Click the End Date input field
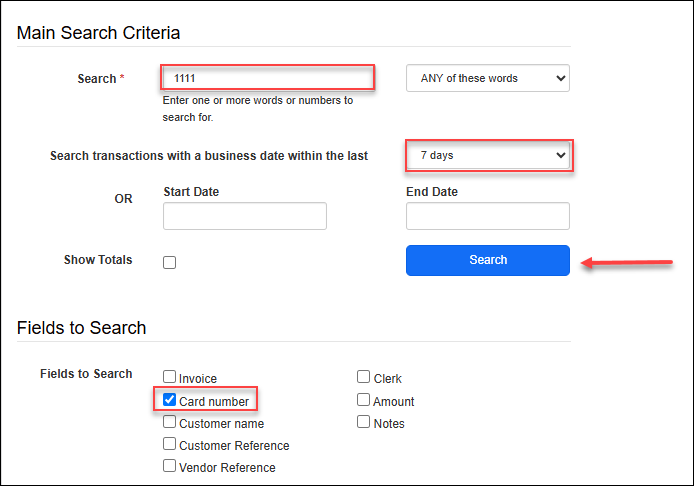The height and width of the screenshot is (486, 694). (x=487, y=216)
